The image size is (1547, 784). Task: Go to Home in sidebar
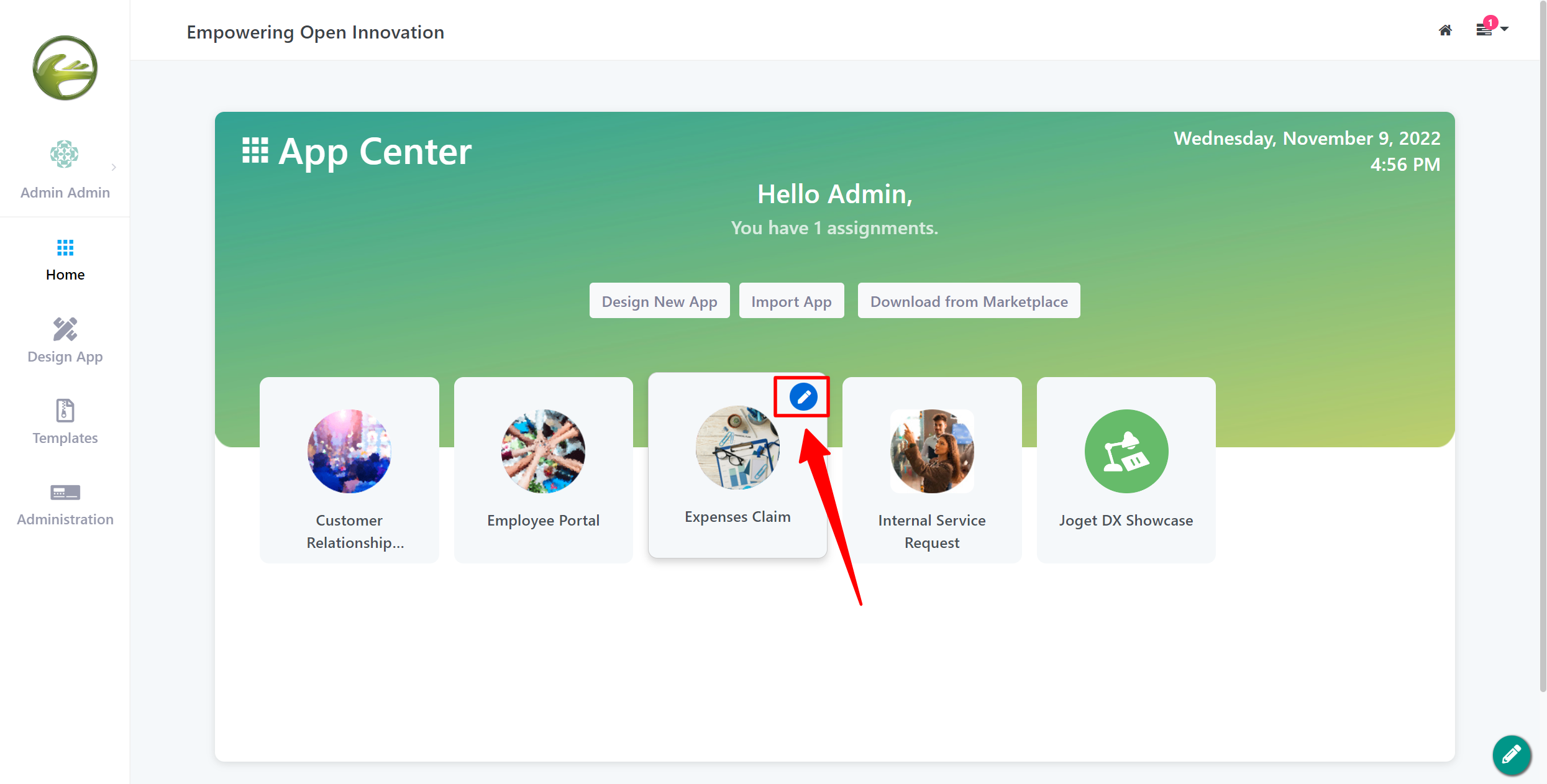click(65, 260)
